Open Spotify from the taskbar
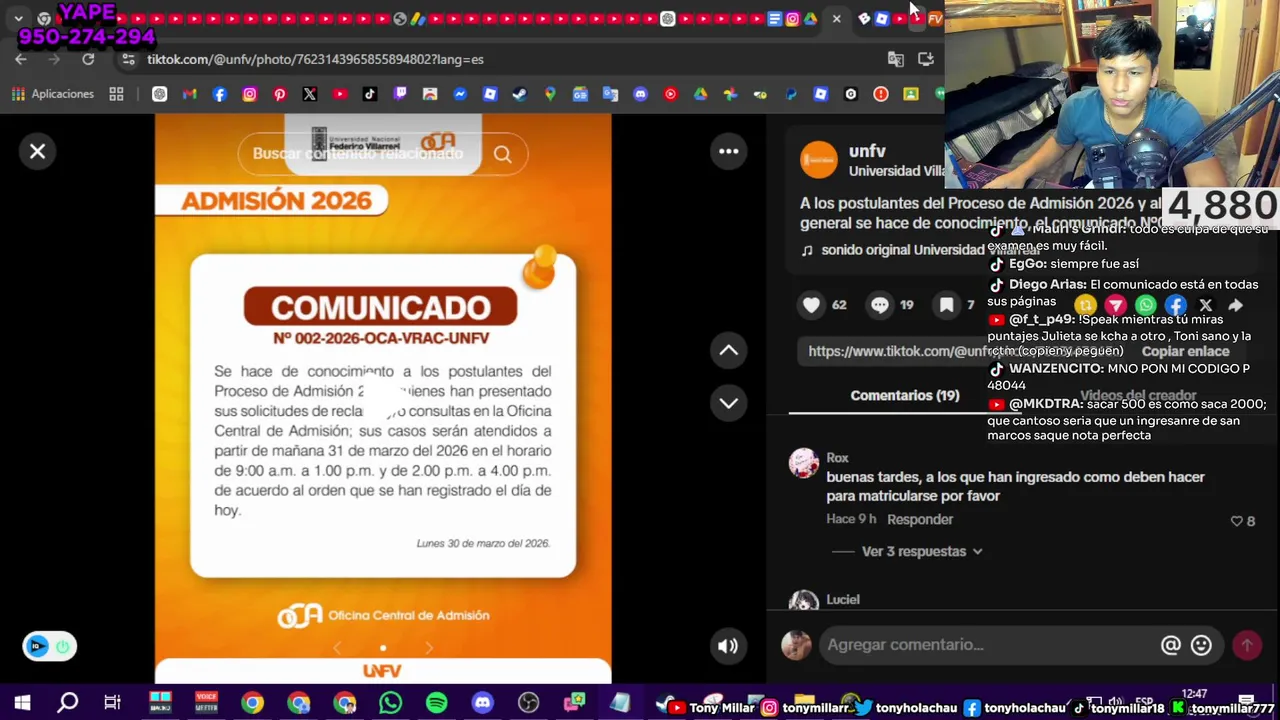1280x720 pixels. coord(436,703)
